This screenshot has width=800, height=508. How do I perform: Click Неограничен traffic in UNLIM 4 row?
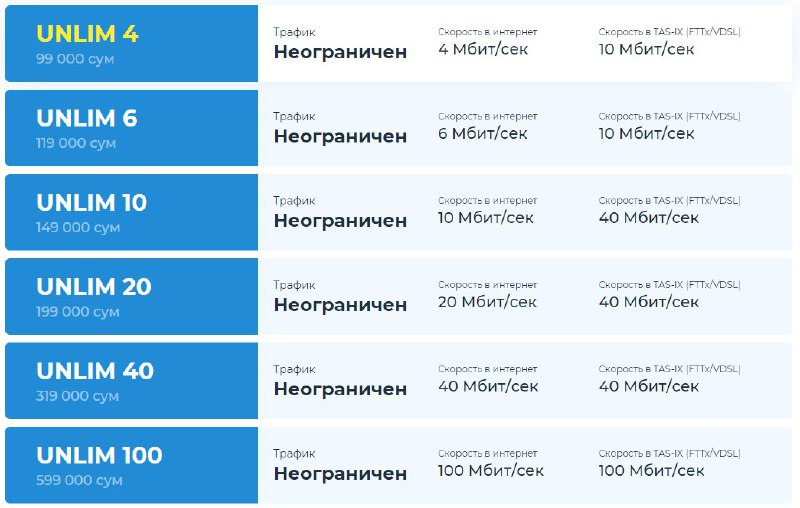(340, 52)
